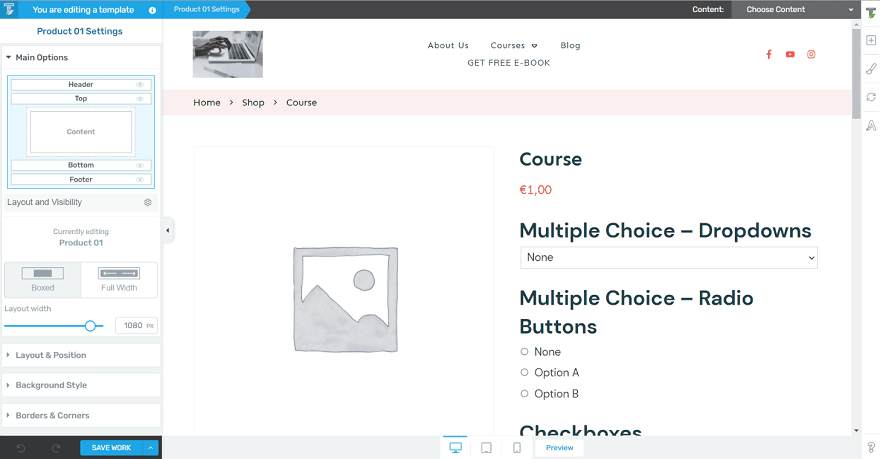
Task: Expand the Layout & Position section
Action: click(x=81, y=355)
